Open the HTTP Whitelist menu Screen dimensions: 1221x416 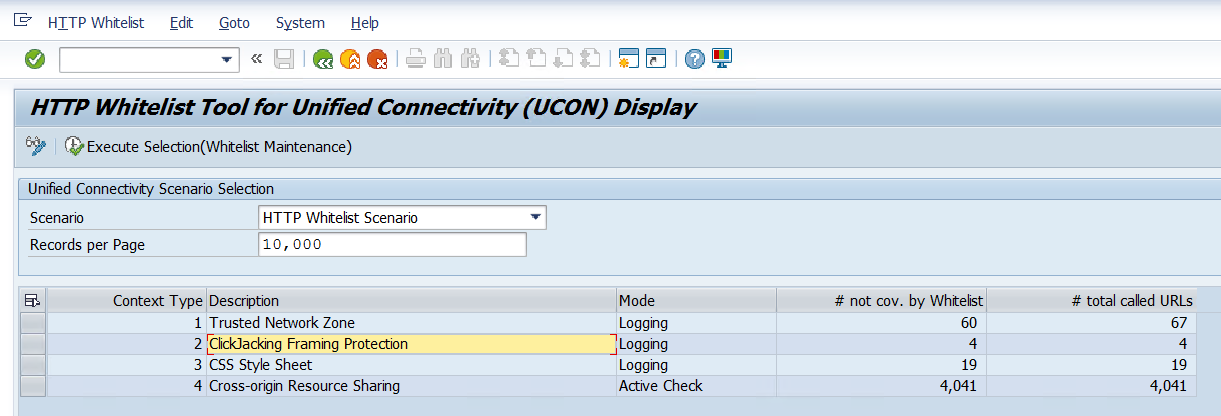pyautogui.click(x=95, y=23)
